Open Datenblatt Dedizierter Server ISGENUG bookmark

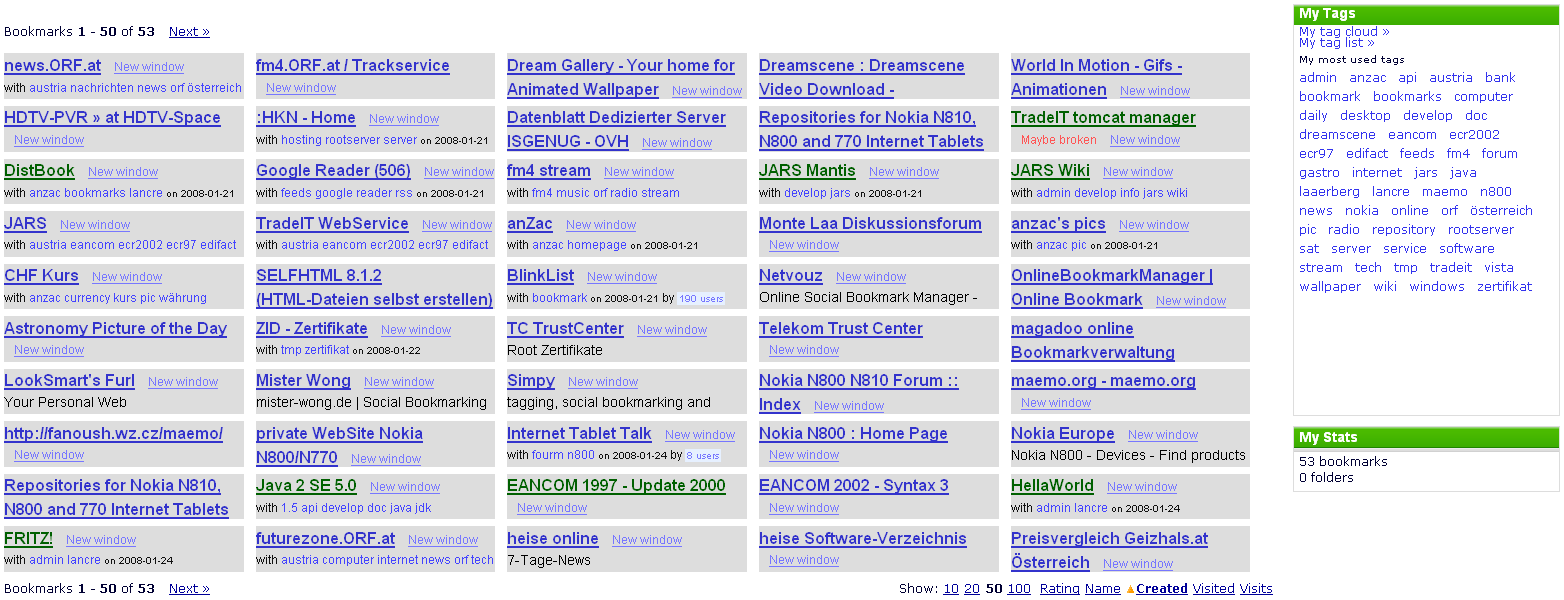(x=616, y=129)
